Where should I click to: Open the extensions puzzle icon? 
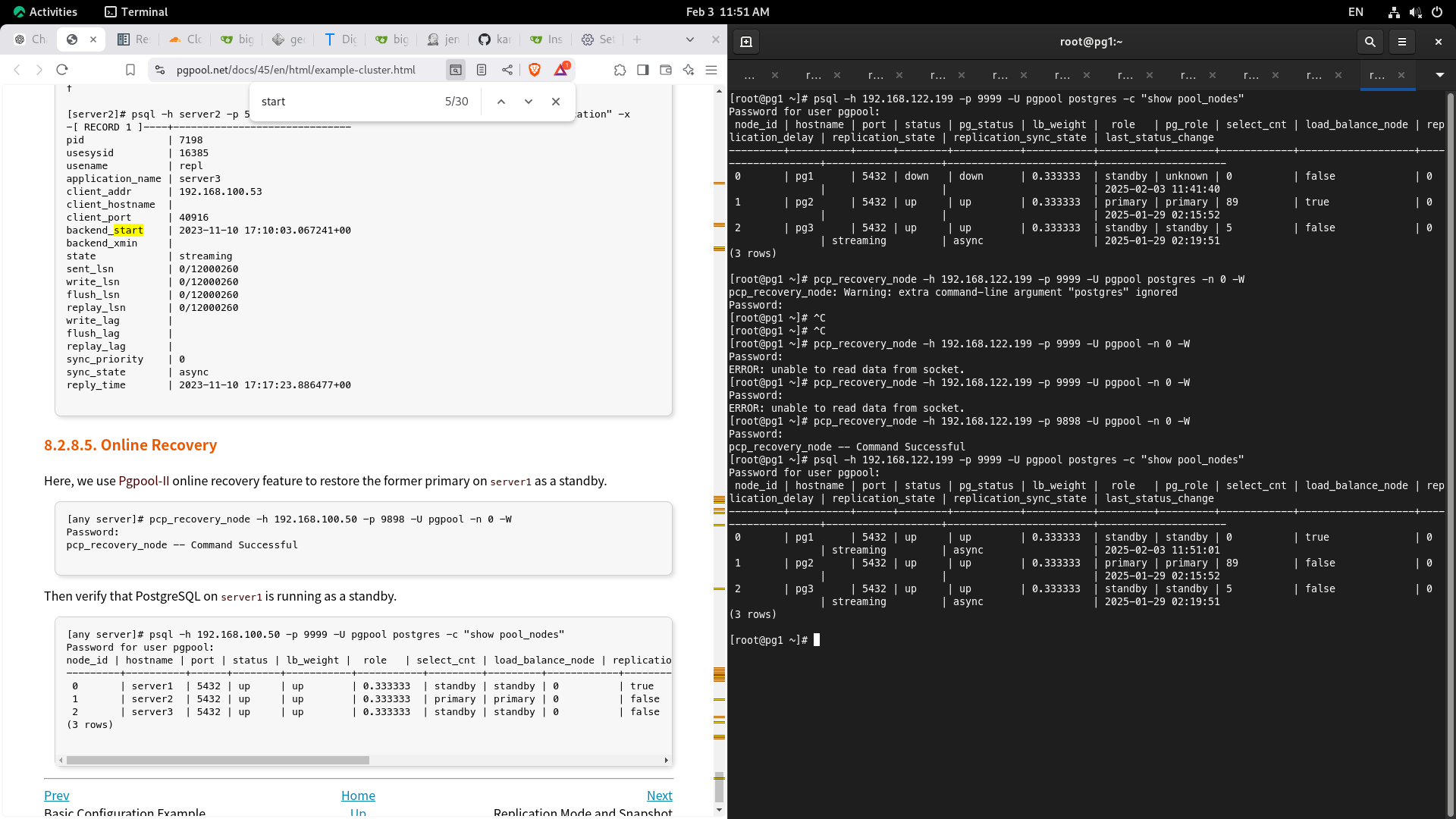coord(620,70)
